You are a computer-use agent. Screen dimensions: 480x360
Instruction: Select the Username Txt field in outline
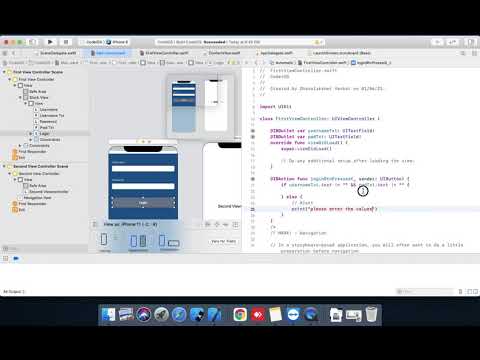[52, 115]
